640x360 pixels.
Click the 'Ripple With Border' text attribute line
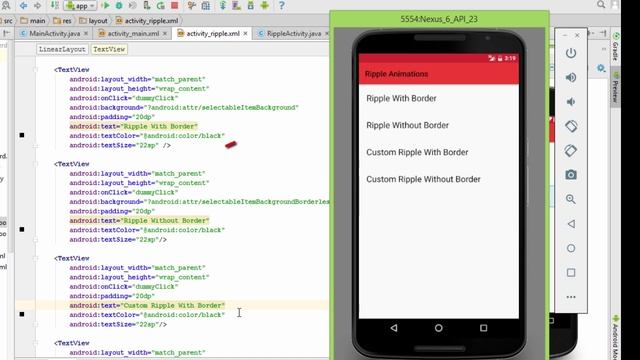click(133, 126)
